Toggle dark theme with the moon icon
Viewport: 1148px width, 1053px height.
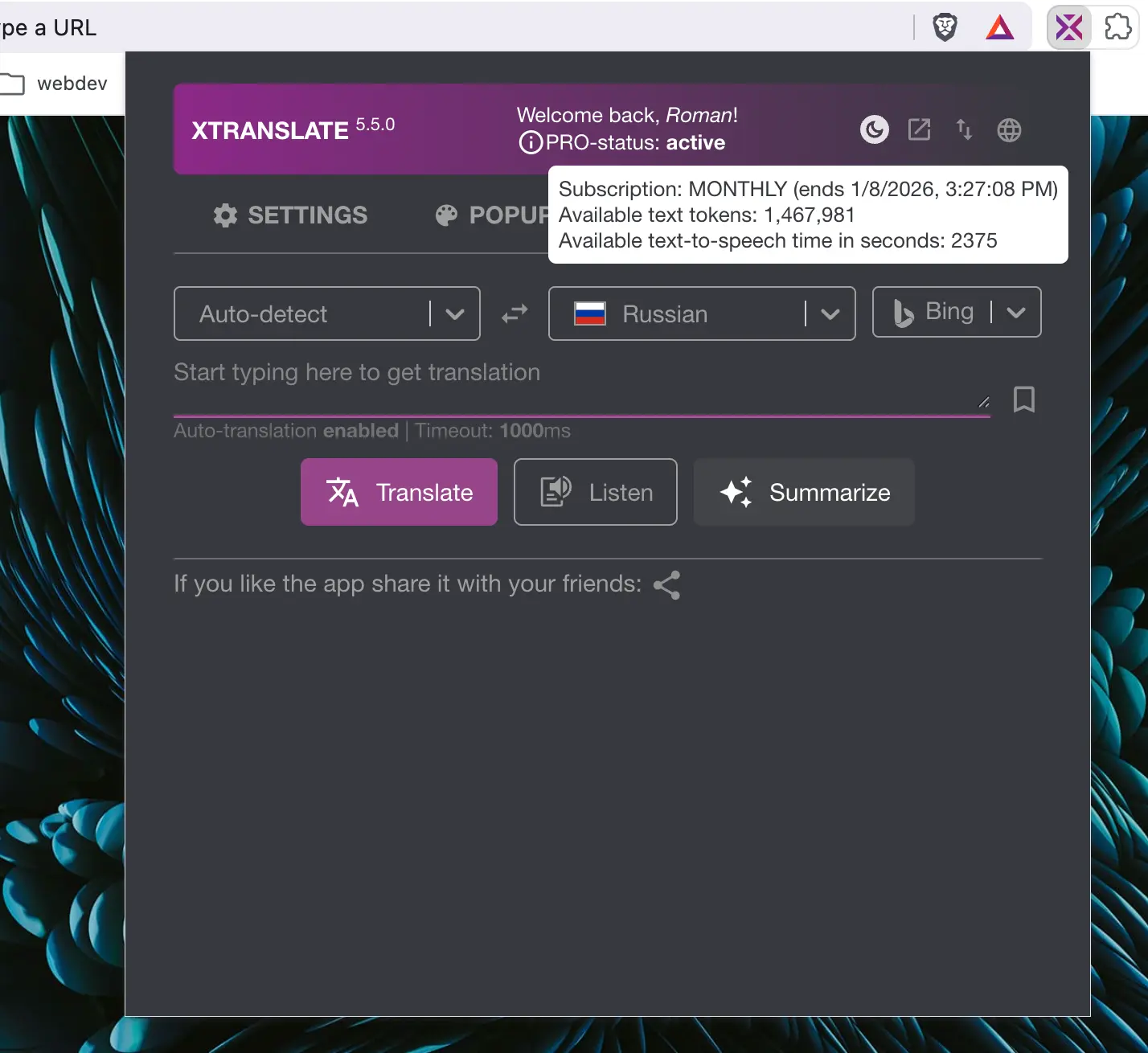pos(875,129)
